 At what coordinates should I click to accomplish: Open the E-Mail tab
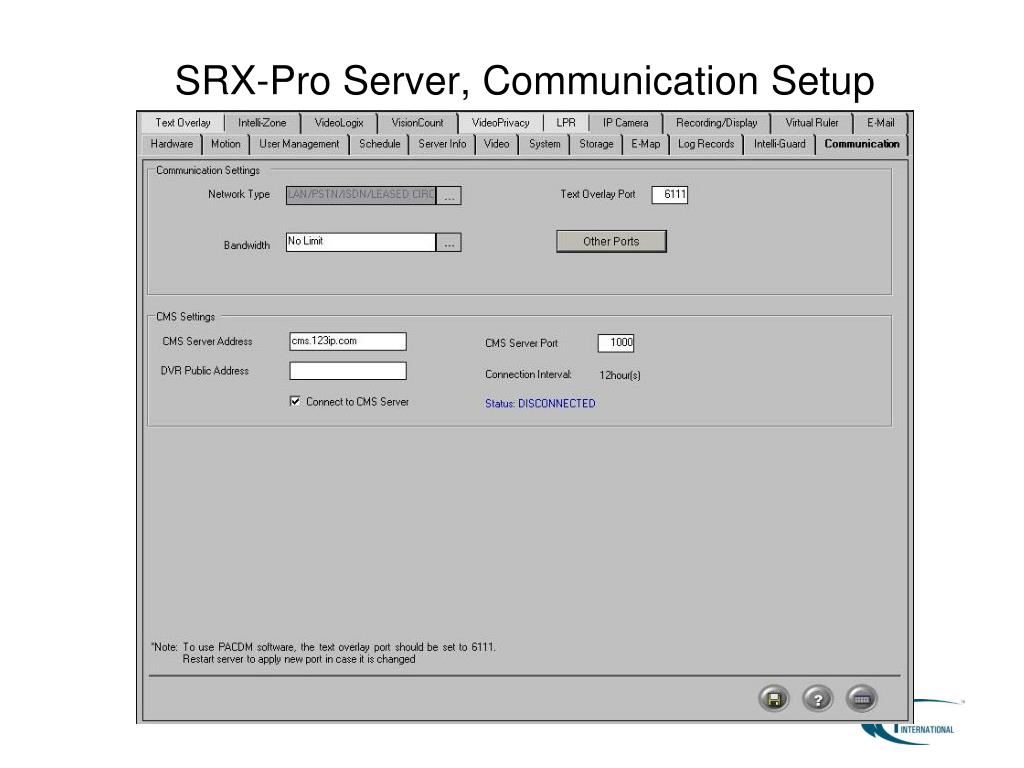[880, 123]
